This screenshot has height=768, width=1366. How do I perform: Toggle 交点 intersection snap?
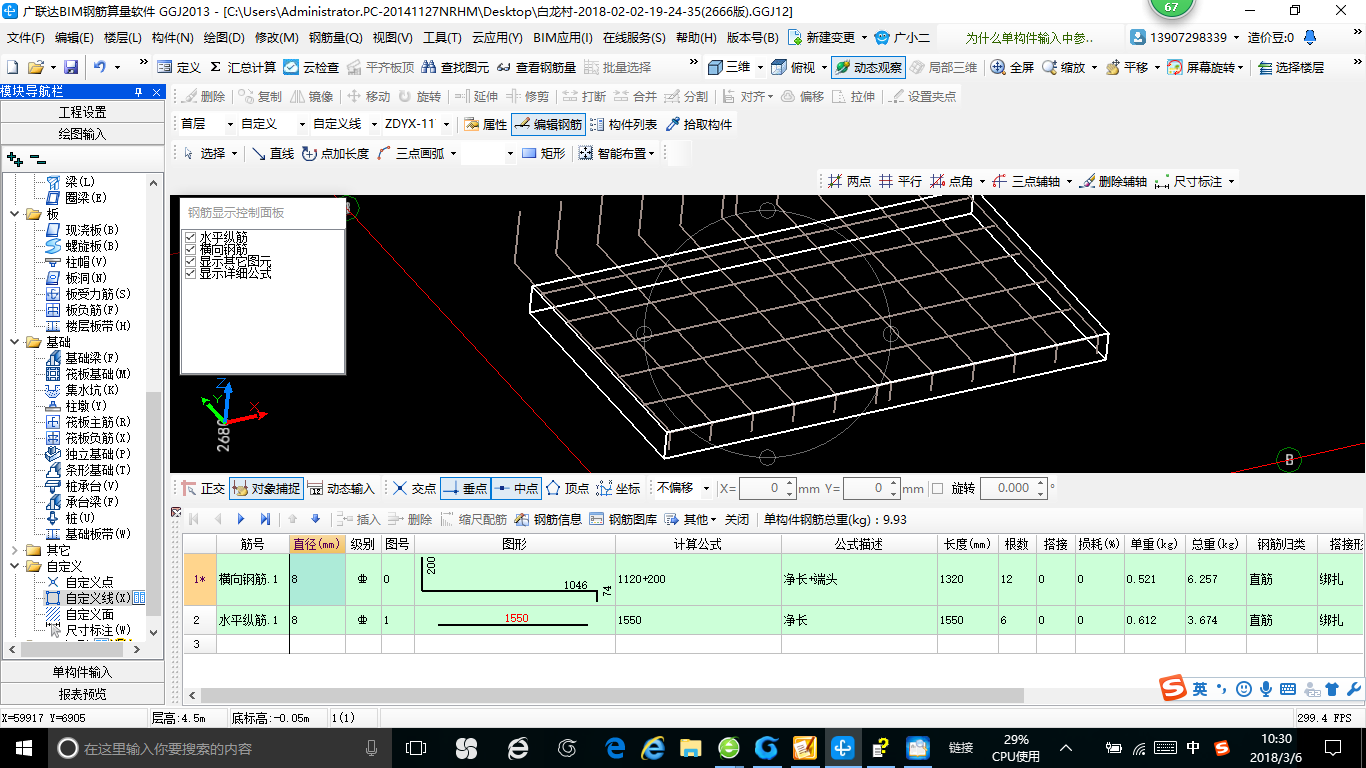(x=414, y=488)
